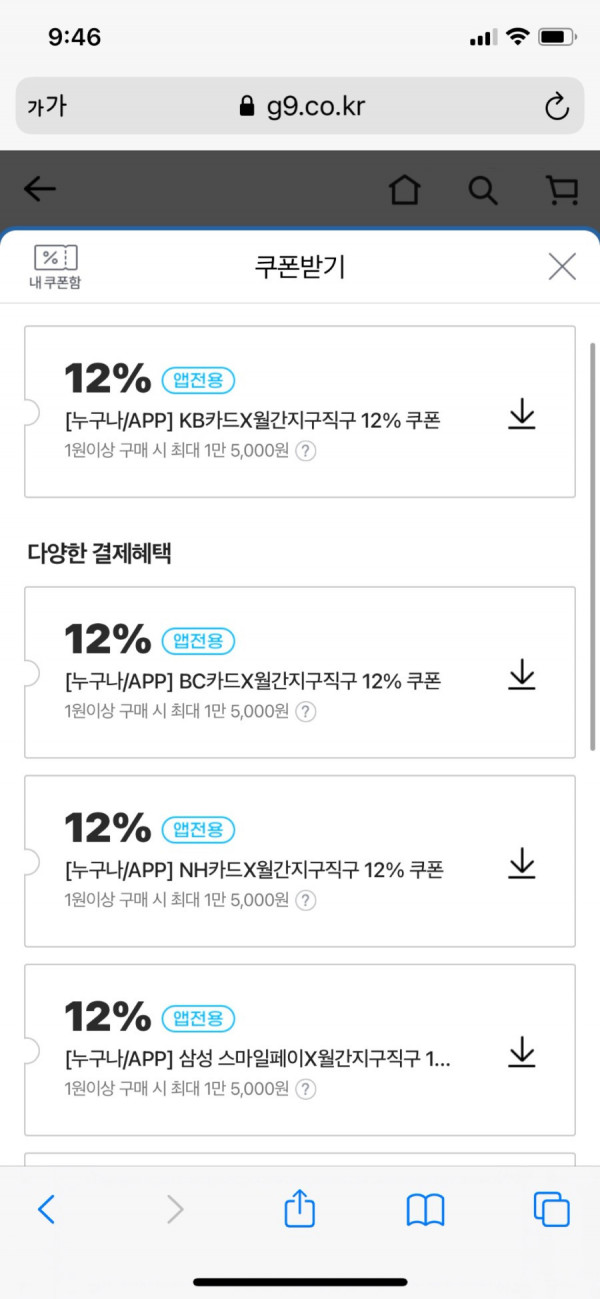Open 내 쿠폰함 coupon box

pos(55,267)
